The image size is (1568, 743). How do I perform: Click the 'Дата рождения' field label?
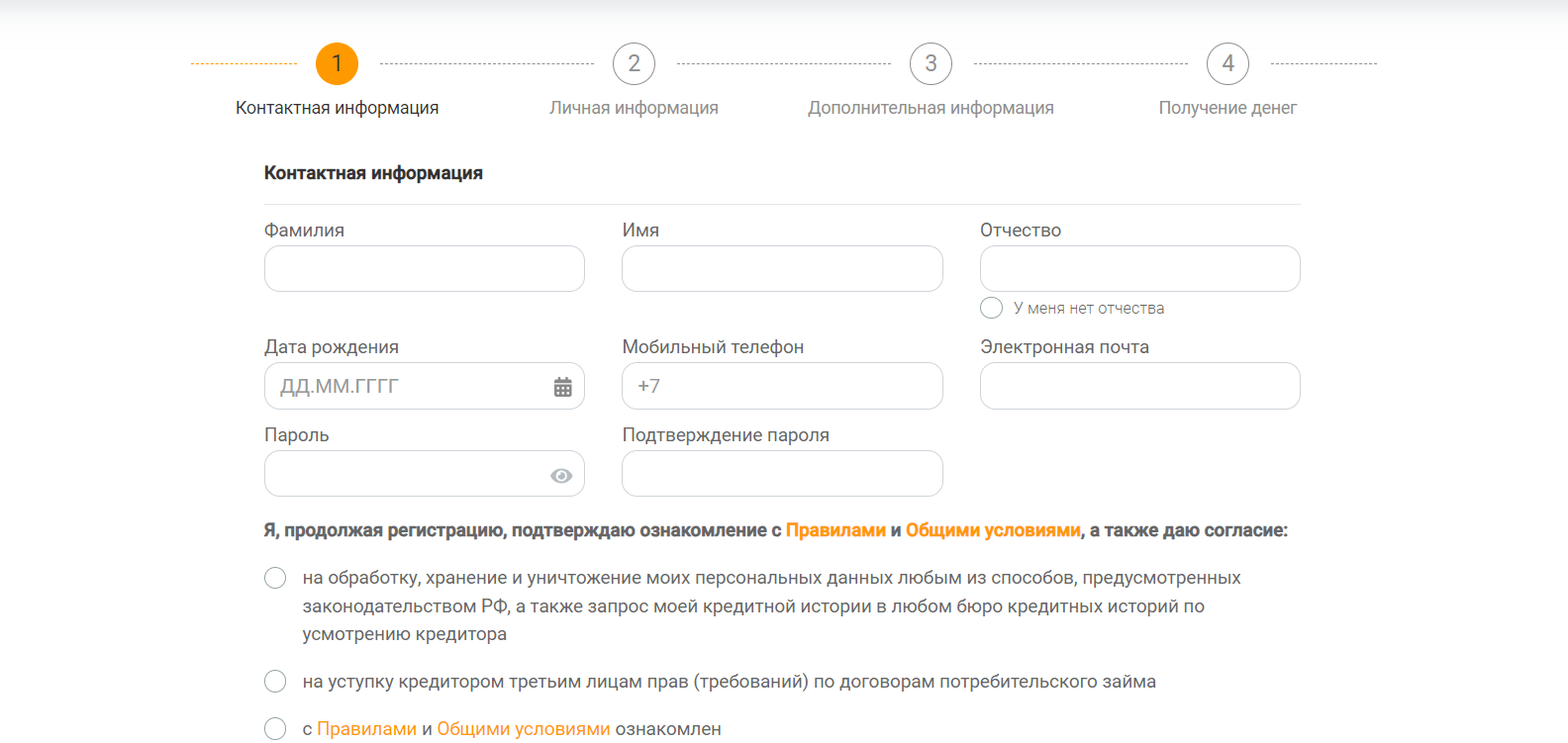pos(332,347)
